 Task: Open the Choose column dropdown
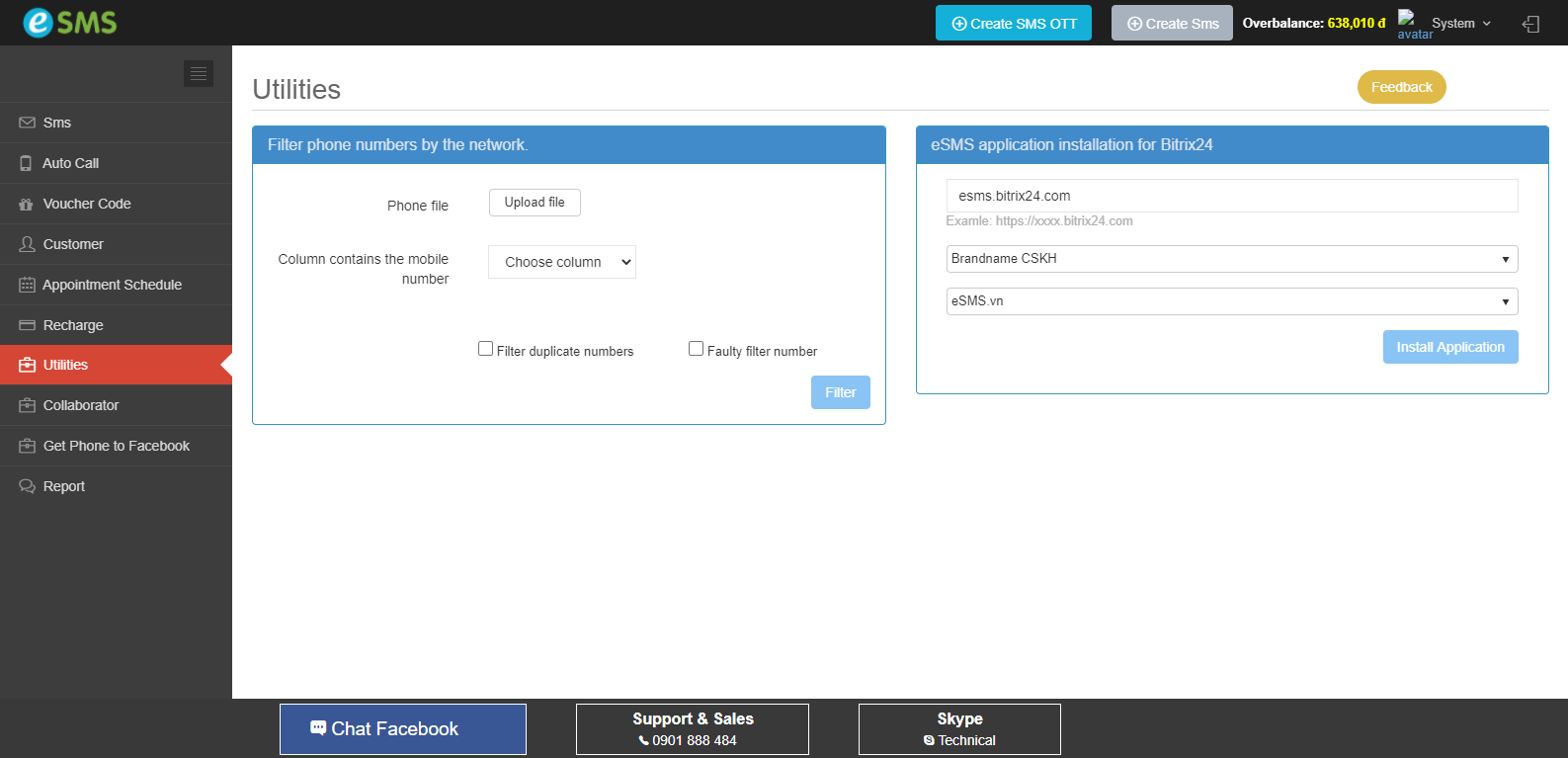[562, 262]
